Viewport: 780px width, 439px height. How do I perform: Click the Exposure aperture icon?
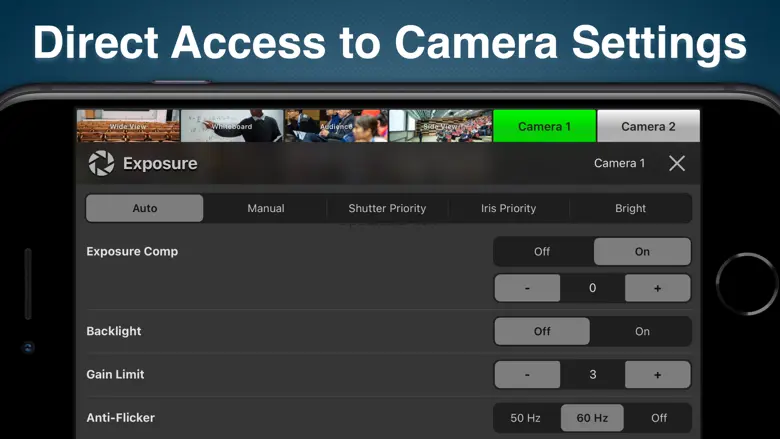101,163
